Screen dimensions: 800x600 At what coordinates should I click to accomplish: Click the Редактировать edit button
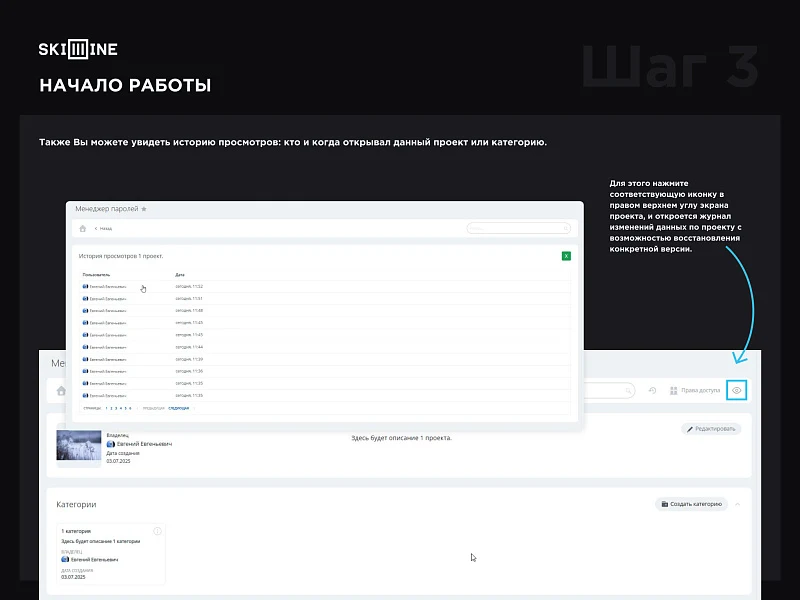click(x=711, y=429)
